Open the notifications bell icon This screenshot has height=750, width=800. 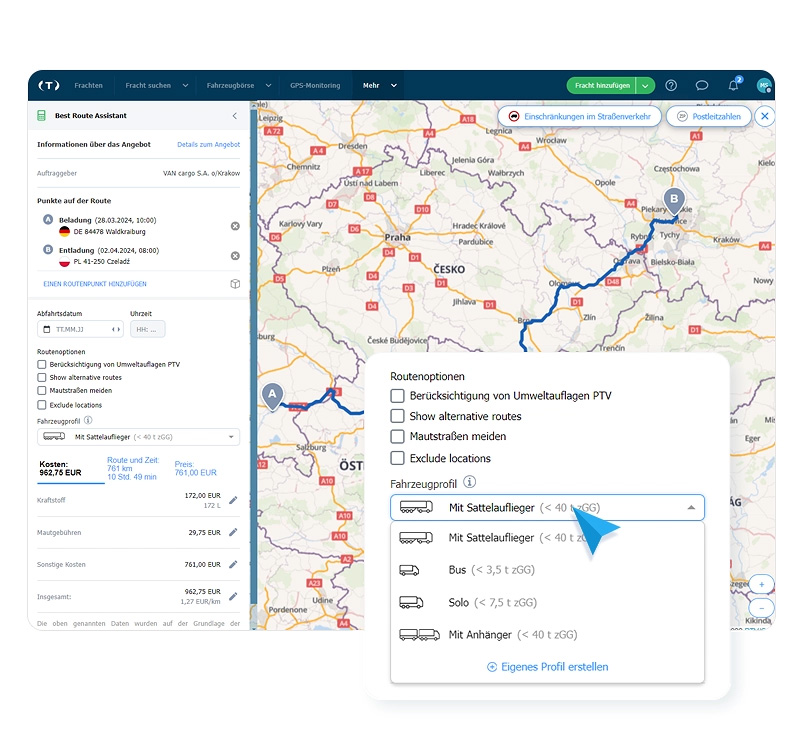(x=733, y=85)
